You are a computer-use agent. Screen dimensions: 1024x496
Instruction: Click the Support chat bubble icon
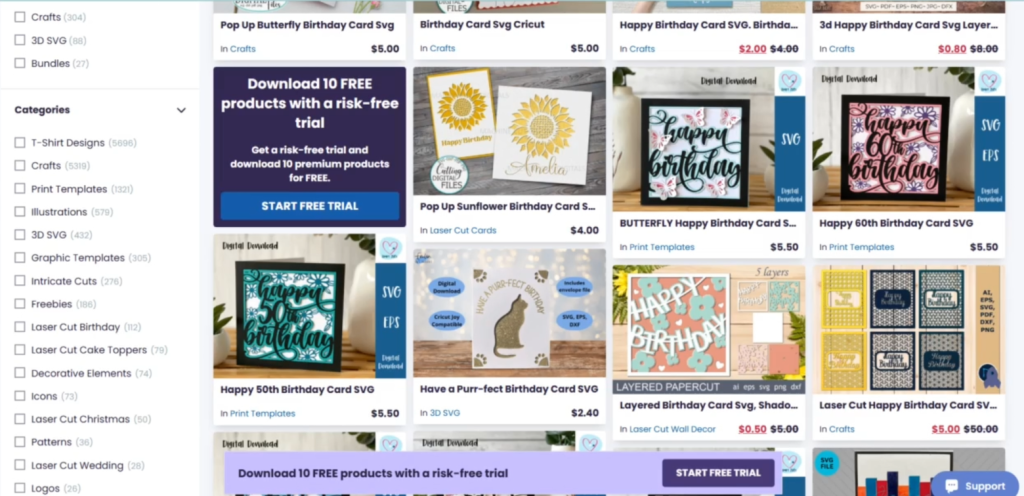pos(952,486)
